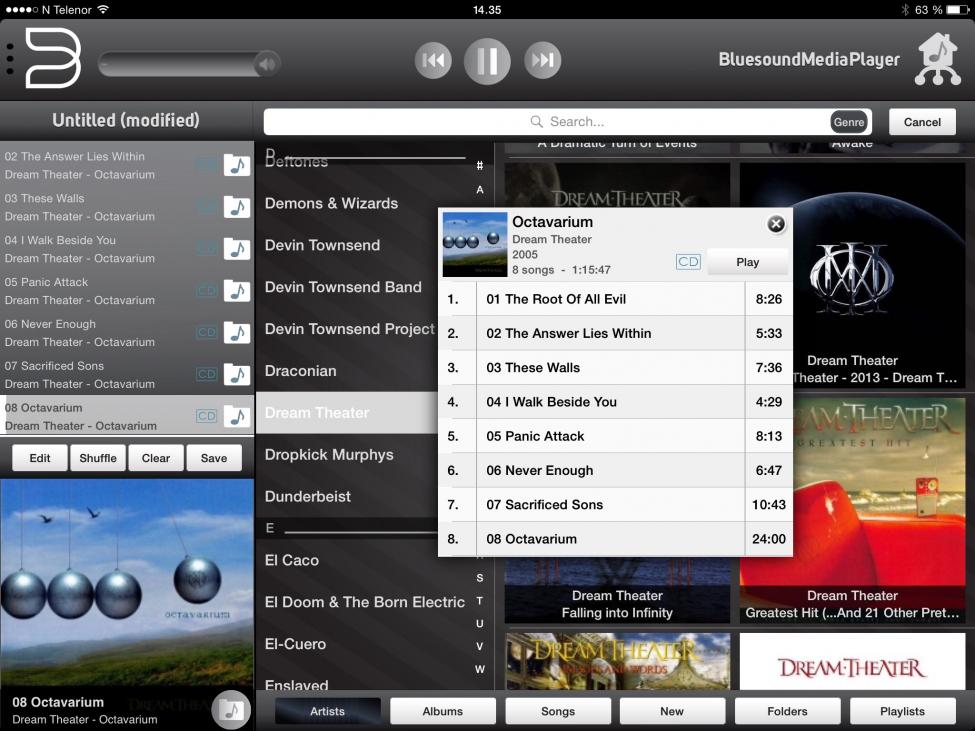
Task: Skip to the previous track
Action: click(433, 60)
